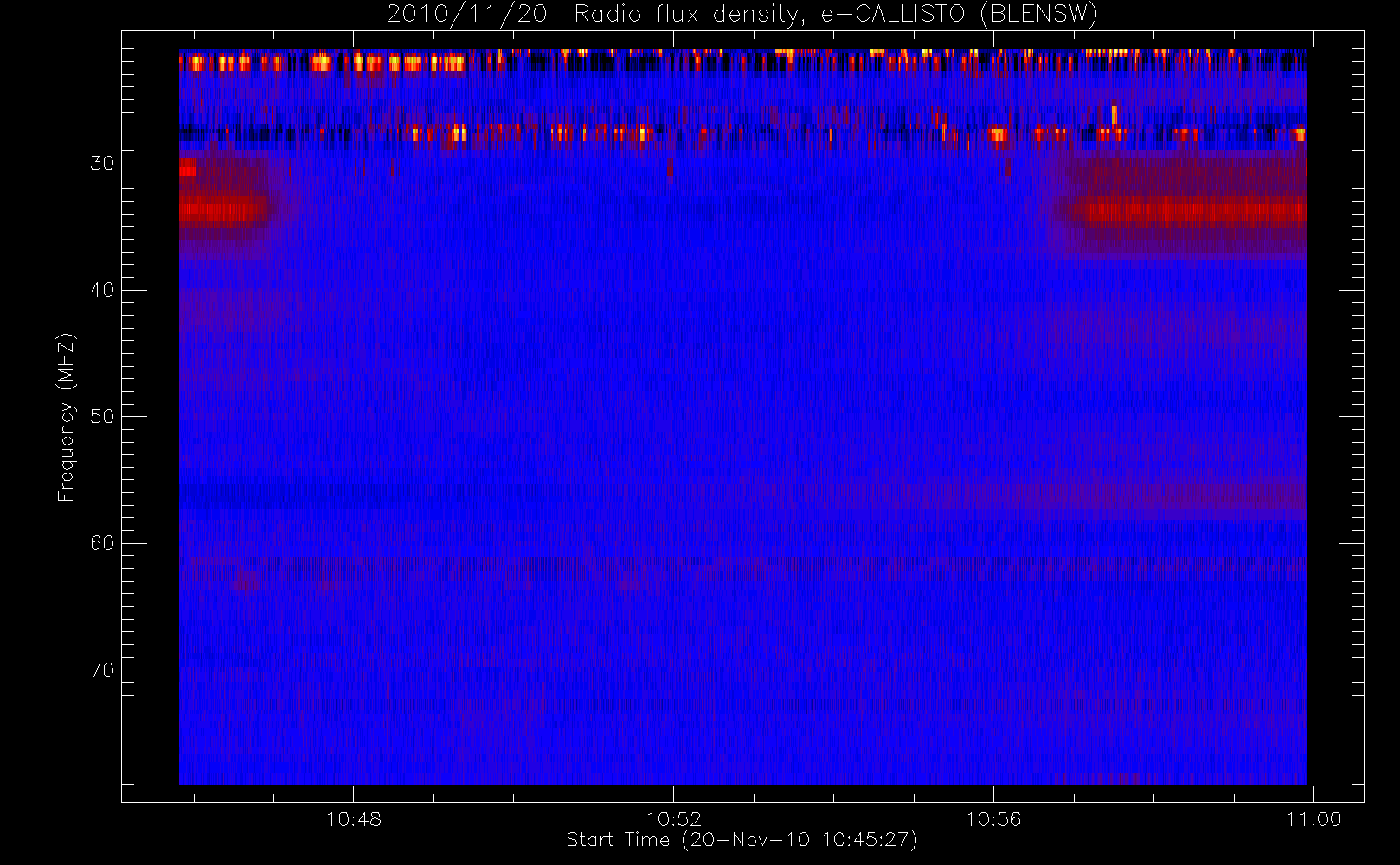Click the 10:56 time tick label
The width and height of the screenshot is (1400, 865).
tap(993, 819)
